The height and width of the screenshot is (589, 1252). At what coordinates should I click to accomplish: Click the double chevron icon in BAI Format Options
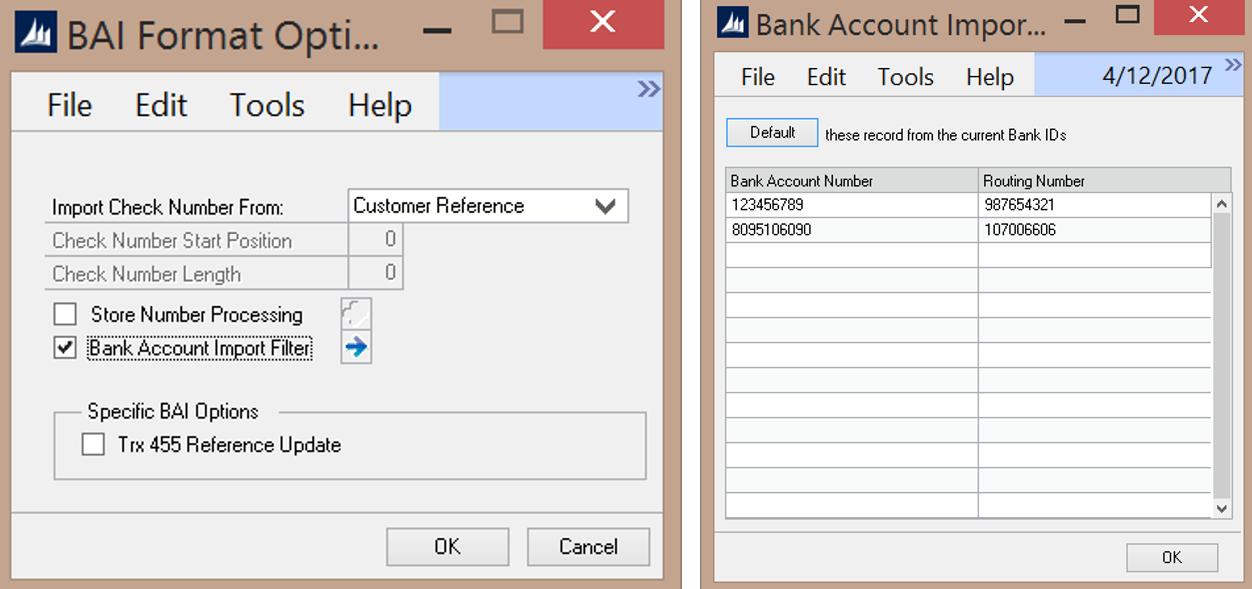point(649,90)
